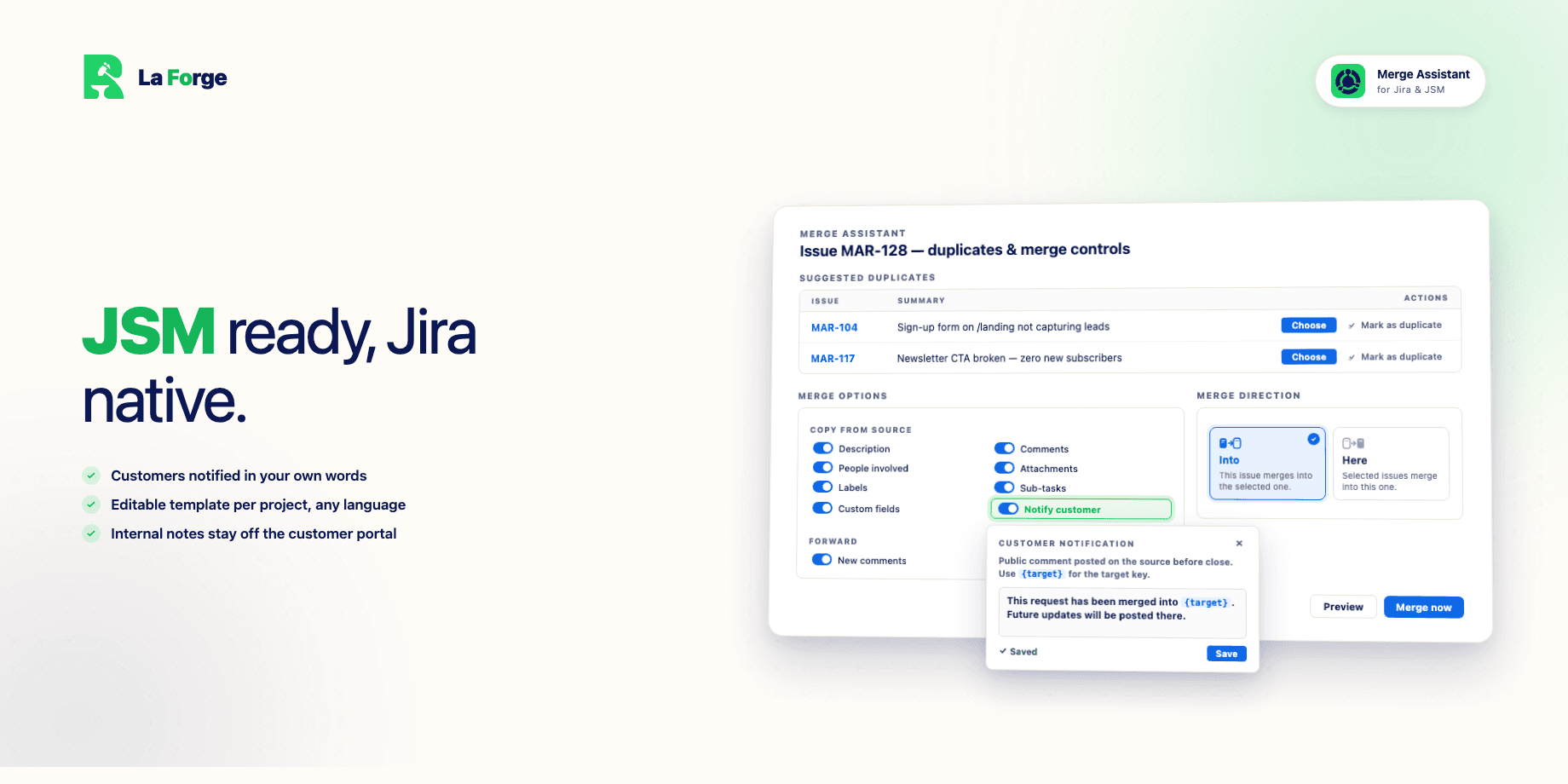
Task: Open the Preview button
Action: 1343,607
